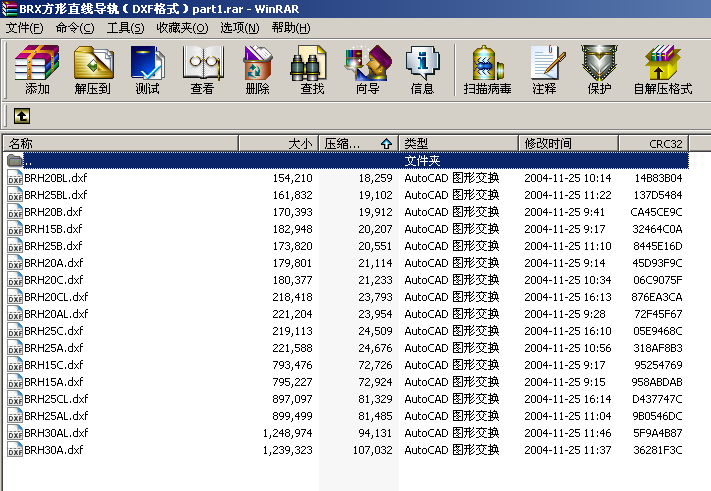Open the 帮助(H) menu
The height and width of the screenshot is (491, 711).
291,28
